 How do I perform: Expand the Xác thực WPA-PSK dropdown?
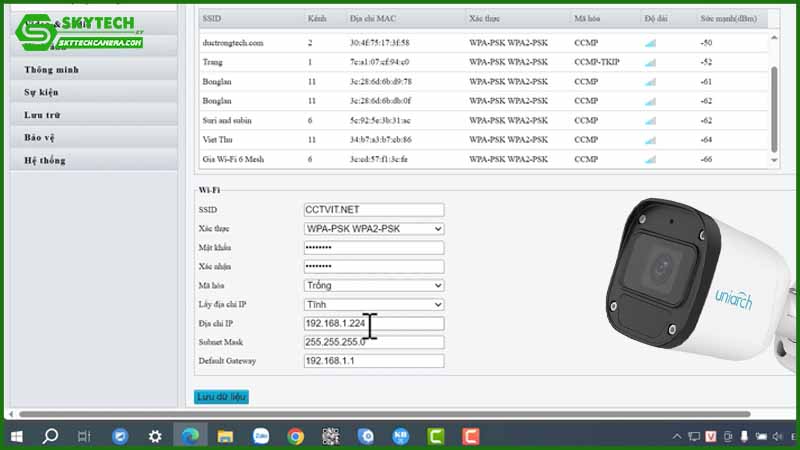coord(373,229)
